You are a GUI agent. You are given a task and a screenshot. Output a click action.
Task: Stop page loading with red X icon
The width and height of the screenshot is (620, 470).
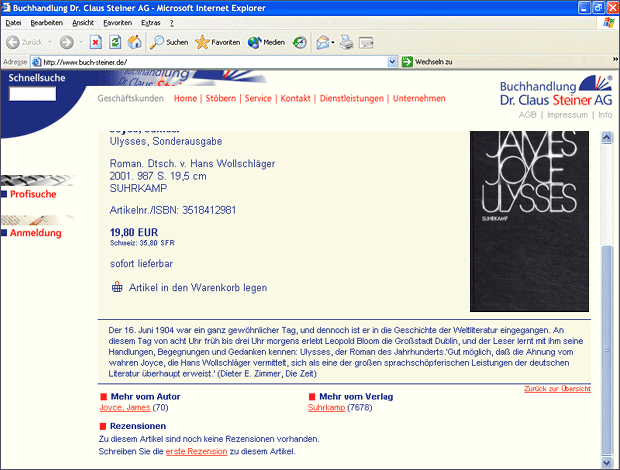96,42
